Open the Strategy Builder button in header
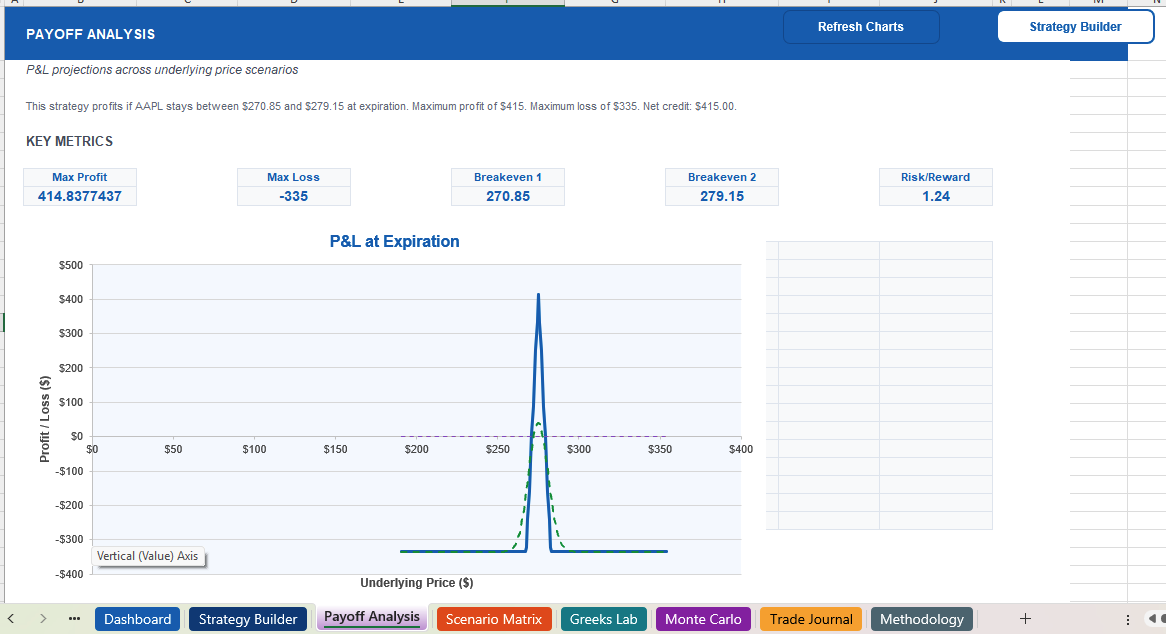 (x=1075, y=27)
